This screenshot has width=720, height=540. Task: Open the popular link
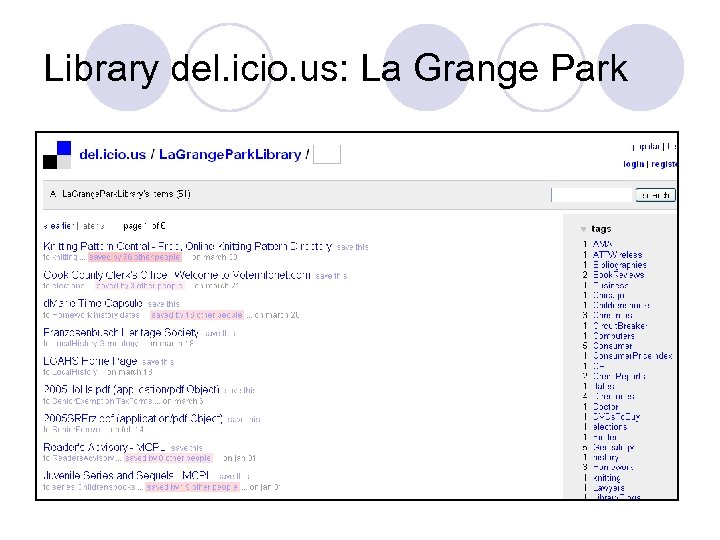pyautogui.click(x=646, y=147)
